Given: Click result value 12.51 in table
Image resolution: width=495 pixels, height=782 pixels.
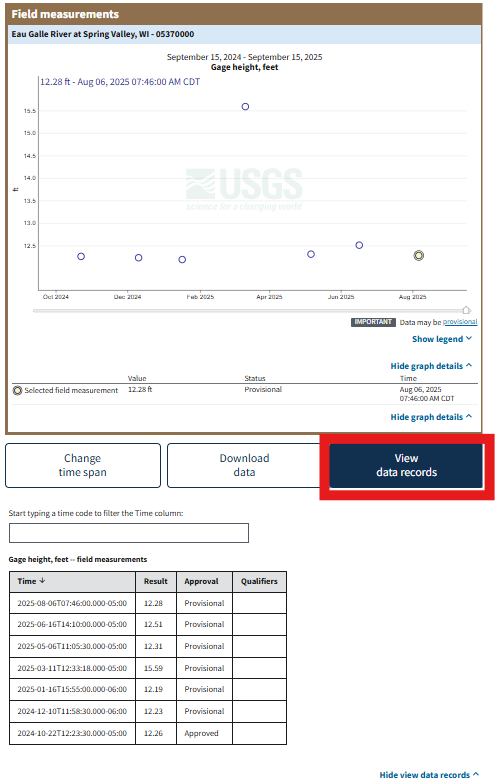Looking at the screenshot, I should click(153, 624).
